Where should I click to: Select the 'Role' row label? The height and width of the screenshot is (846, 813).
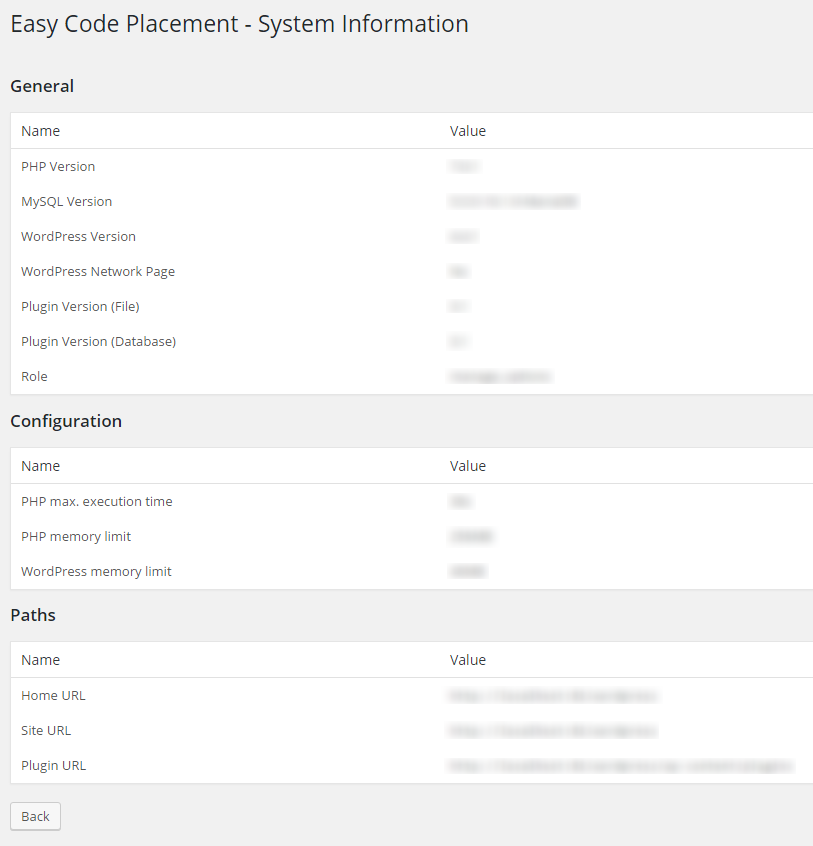click(x=34, y=377)
